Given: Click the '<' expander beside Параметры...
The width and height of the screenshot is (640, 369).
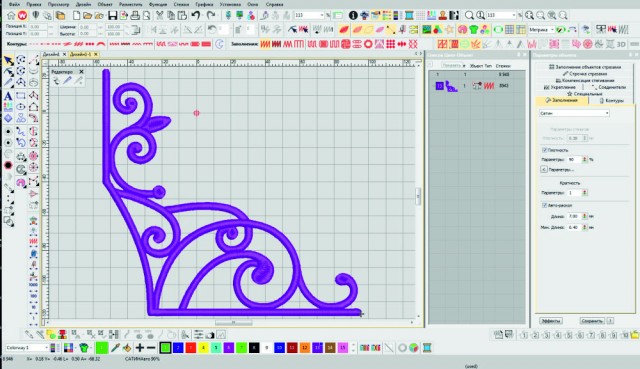Looking at the screenshot, I should (x=544, y=169).
